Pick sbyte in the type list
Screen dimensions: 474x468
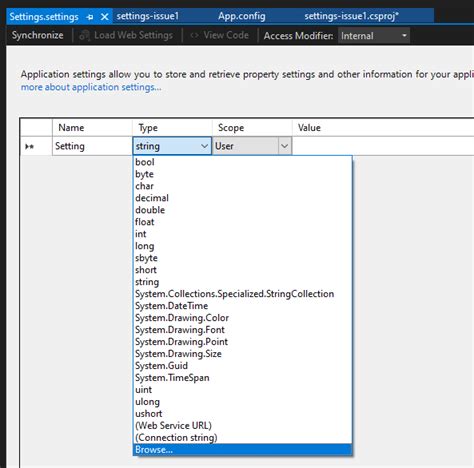point(242,258)
